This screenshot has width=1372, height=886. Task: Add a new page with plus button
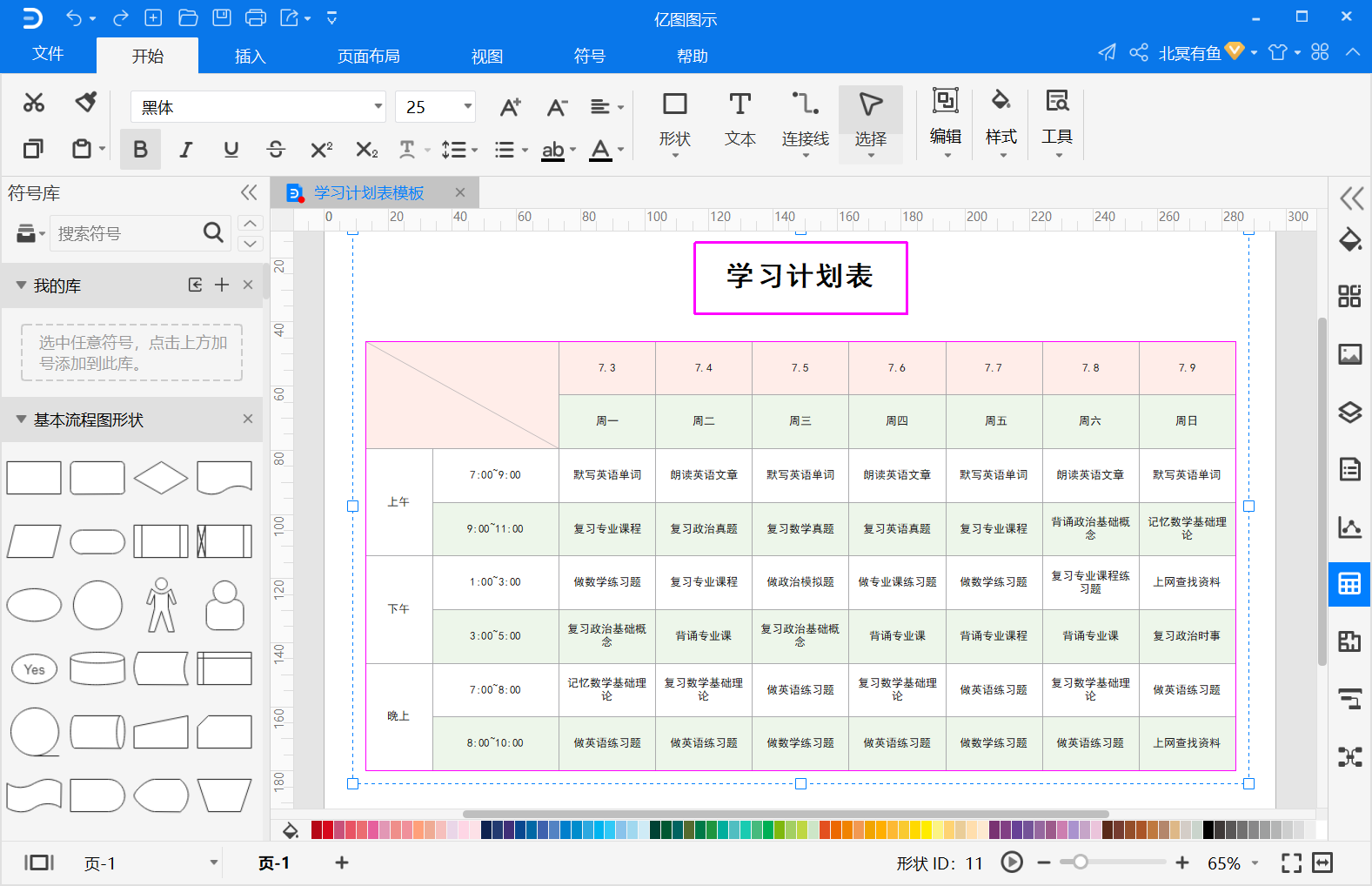click(342, 863)
